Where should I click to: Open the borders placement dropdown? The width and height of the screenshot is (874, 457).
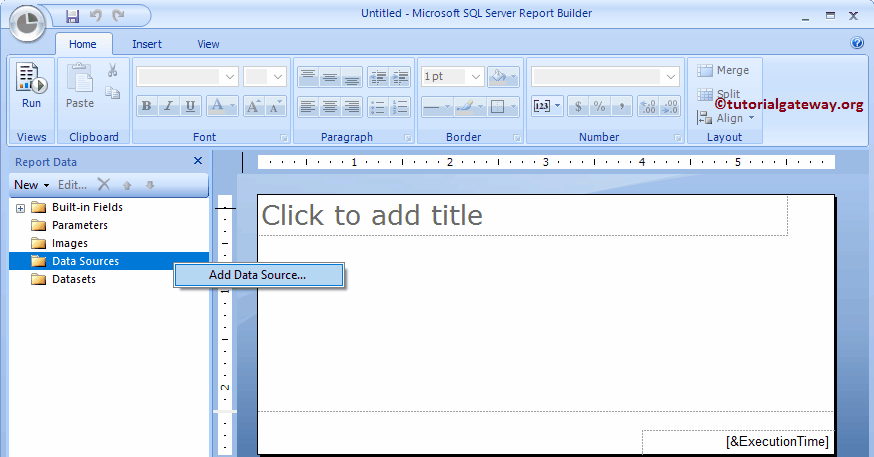pyautogui.click(x=503, y=106)
